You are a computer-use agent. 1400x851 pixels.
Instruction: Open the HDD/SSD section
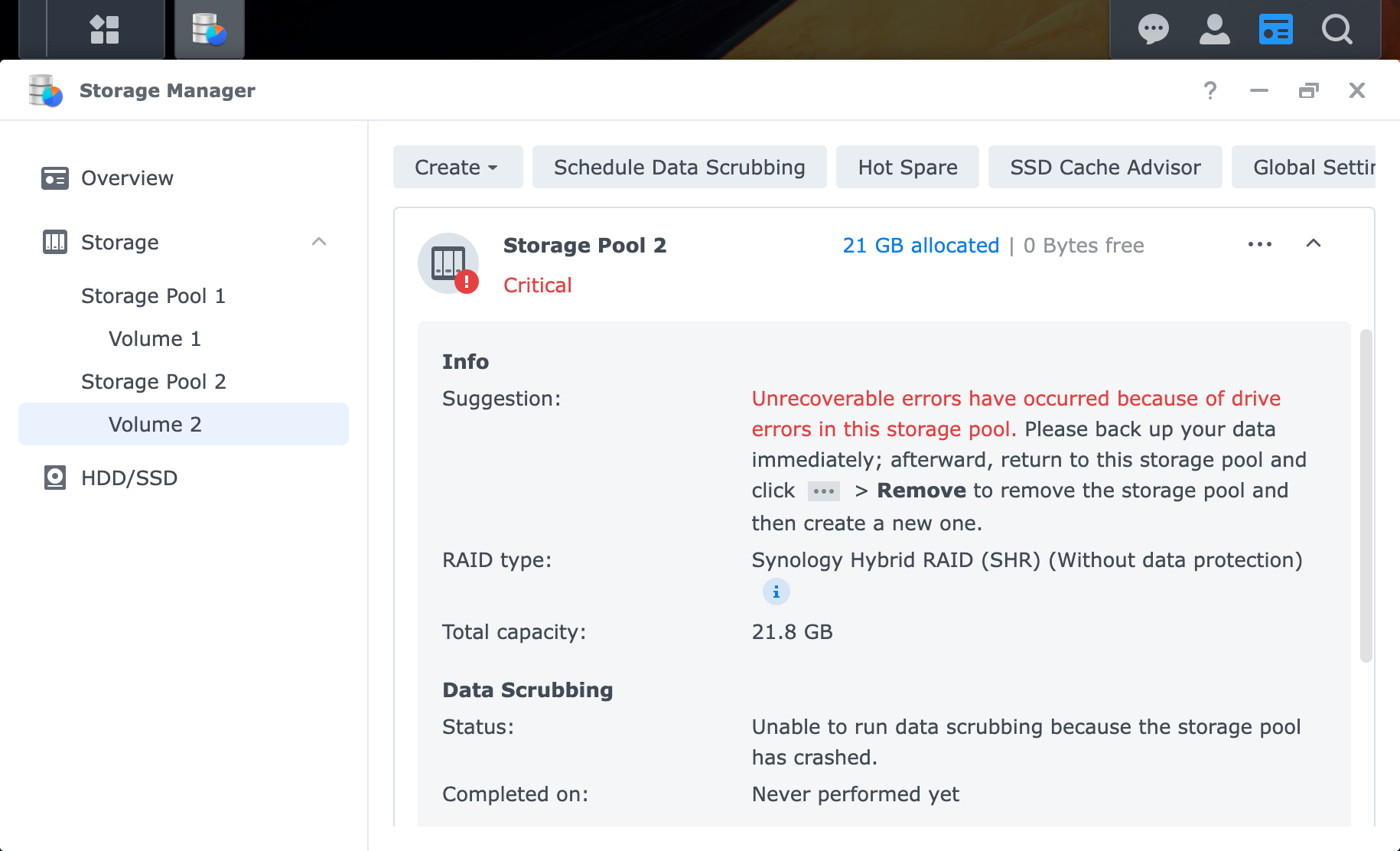(129, 478)
